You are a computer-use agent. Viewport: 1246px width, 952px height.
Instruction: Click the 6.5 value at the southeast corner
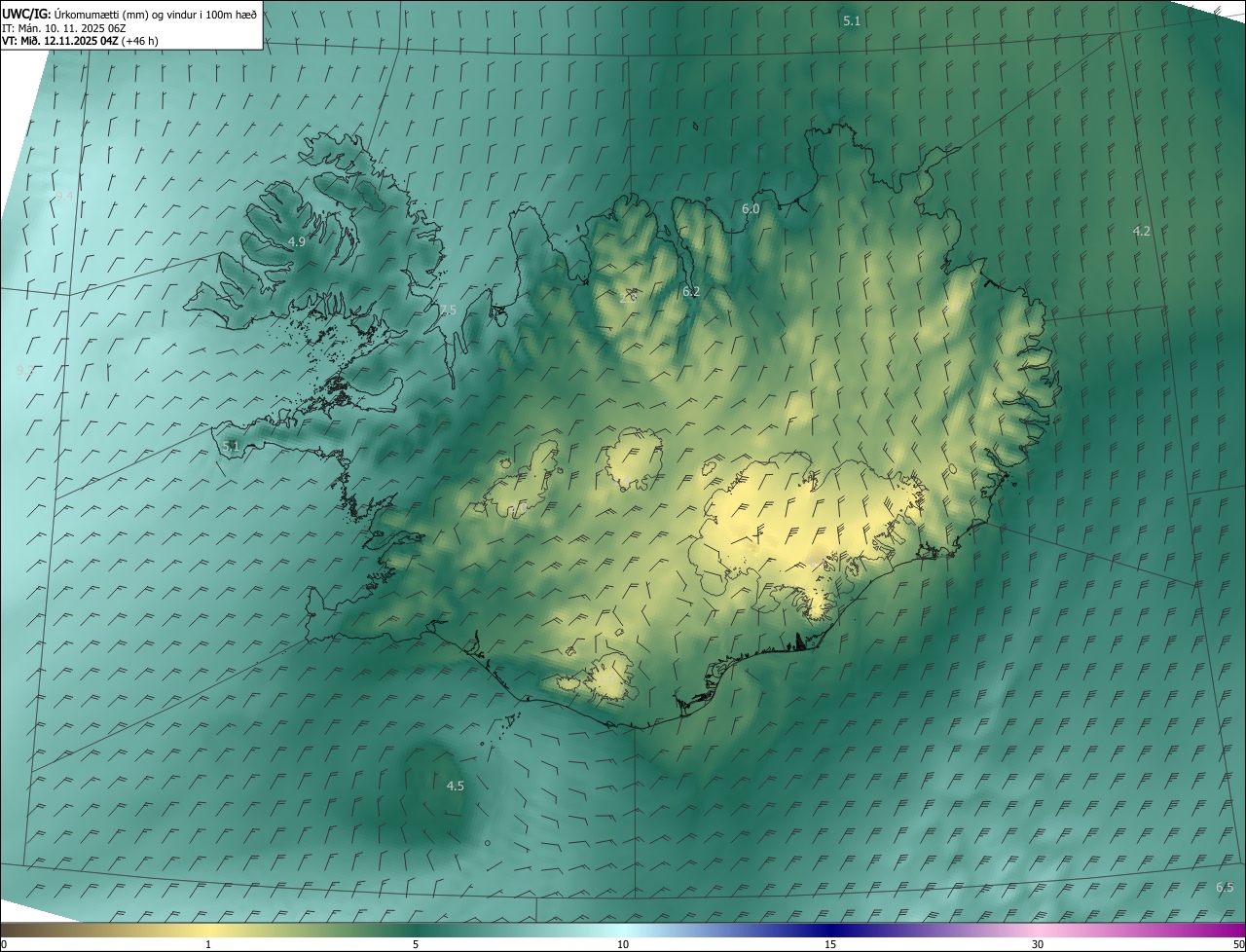[x=1225, y=887]
